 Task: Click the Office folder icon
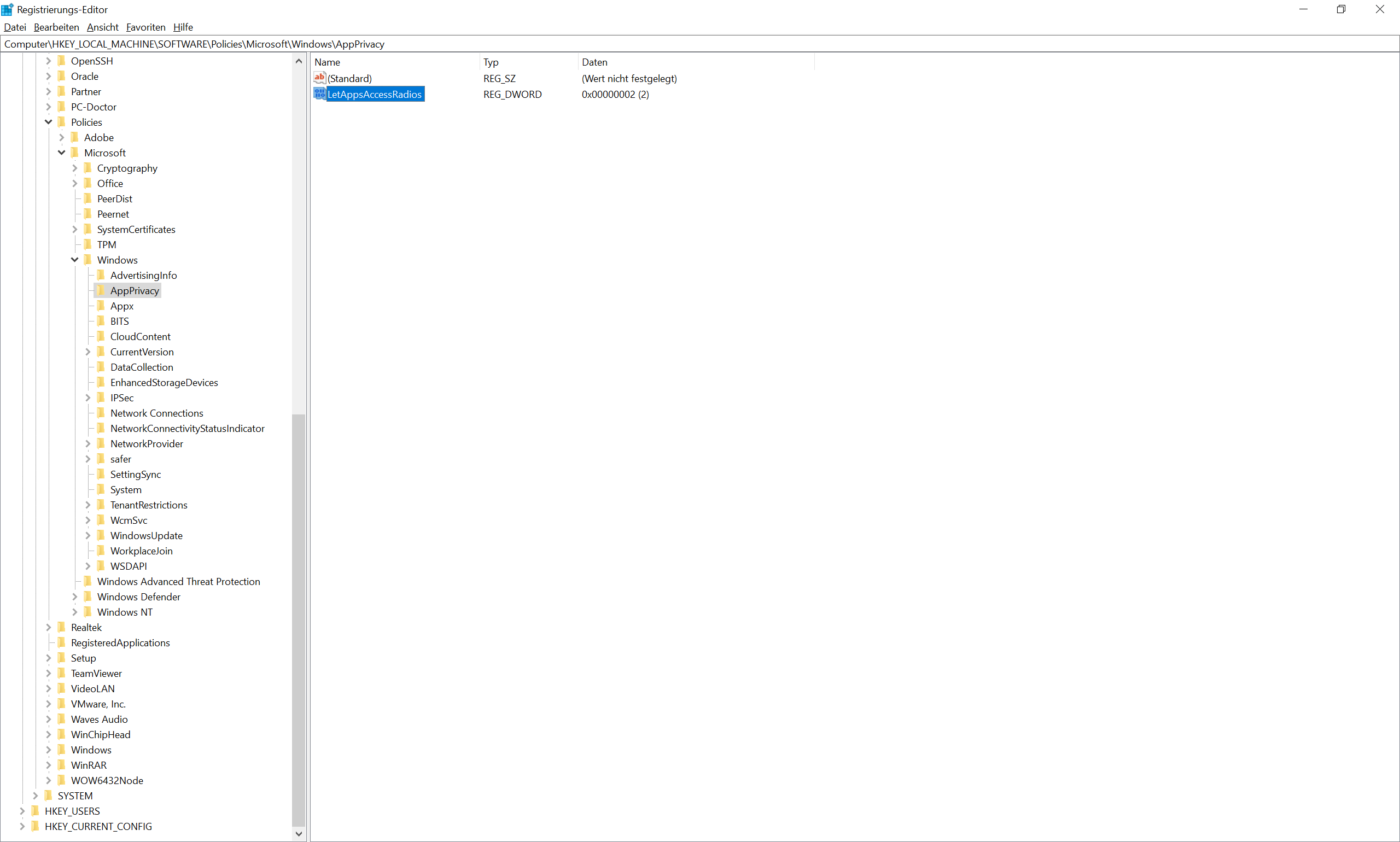coord(88,183)
